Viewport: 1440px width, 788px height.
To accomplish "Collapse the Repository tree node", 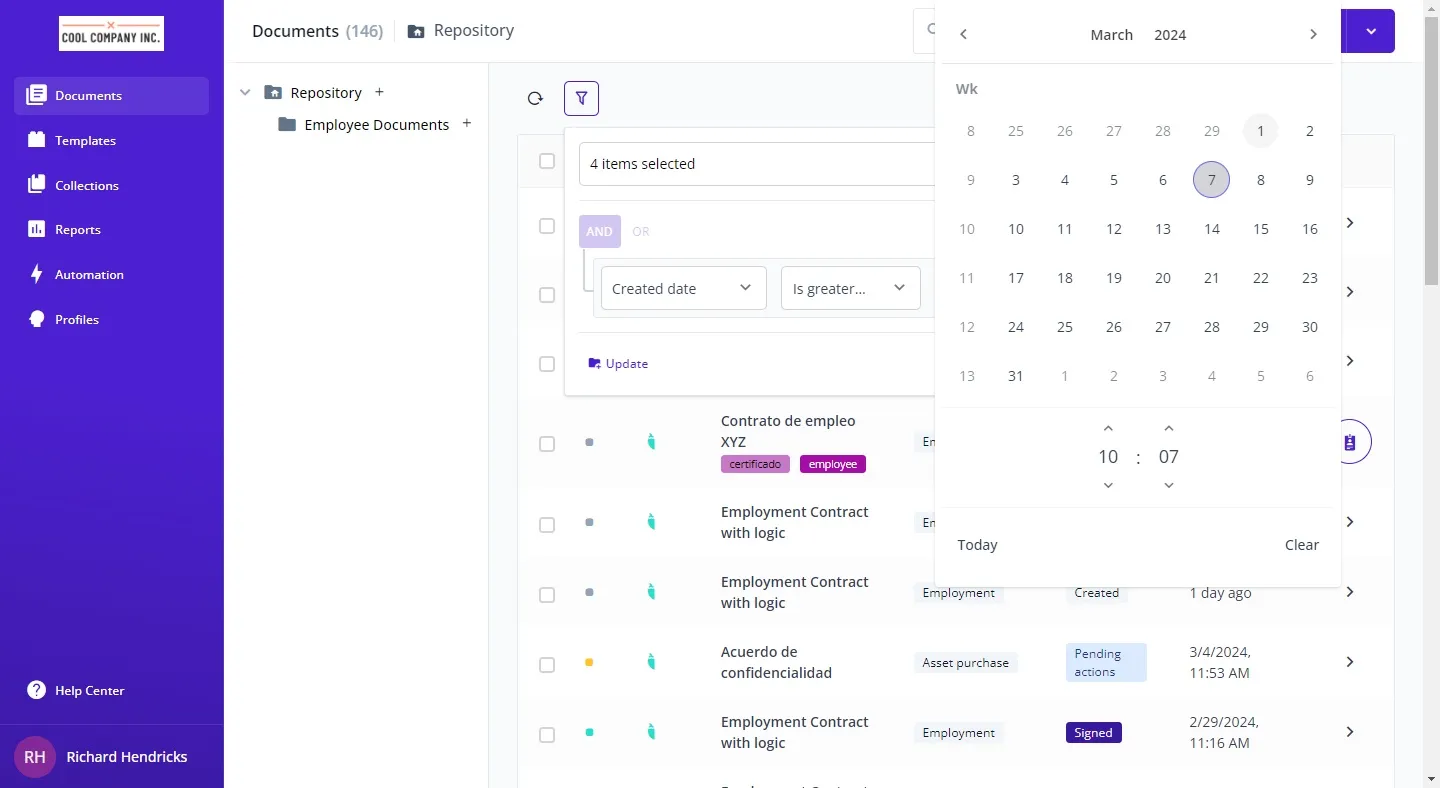I will point(245,92).
